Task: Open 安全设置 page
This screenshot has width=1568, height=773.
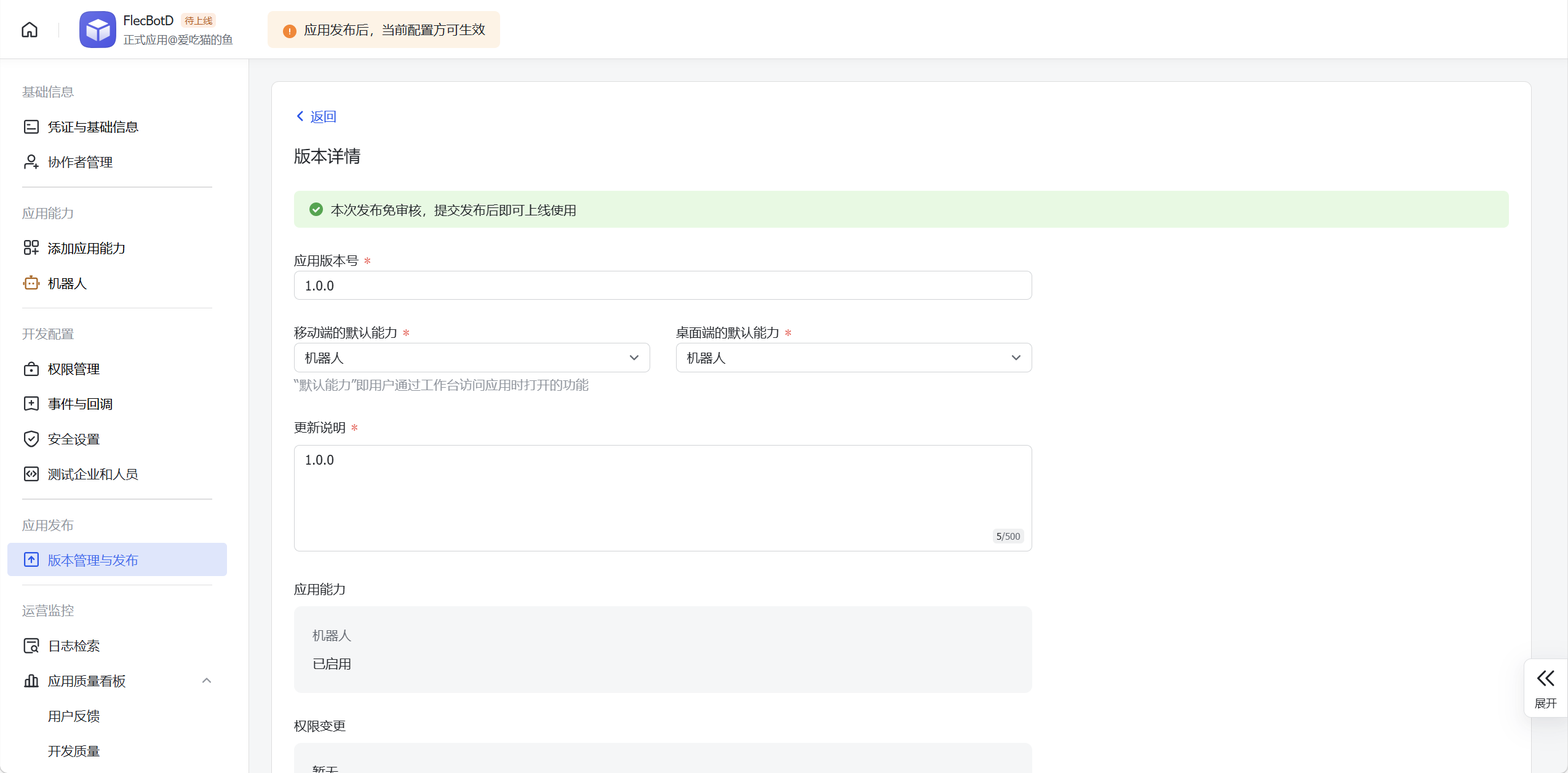Action: coord(117,439)
